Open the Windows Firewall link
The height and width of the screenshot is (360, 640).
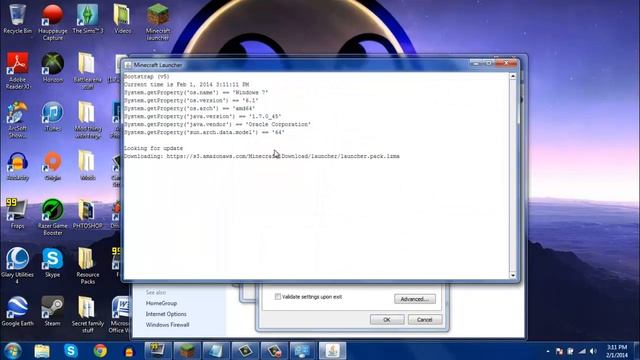tap(167, 325)
